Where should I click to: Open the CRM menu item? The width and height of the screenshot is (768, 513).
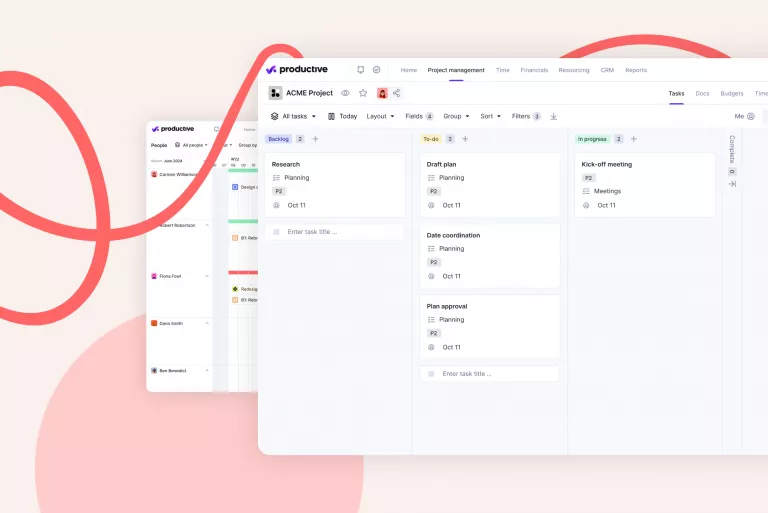[x=607, y=70]
